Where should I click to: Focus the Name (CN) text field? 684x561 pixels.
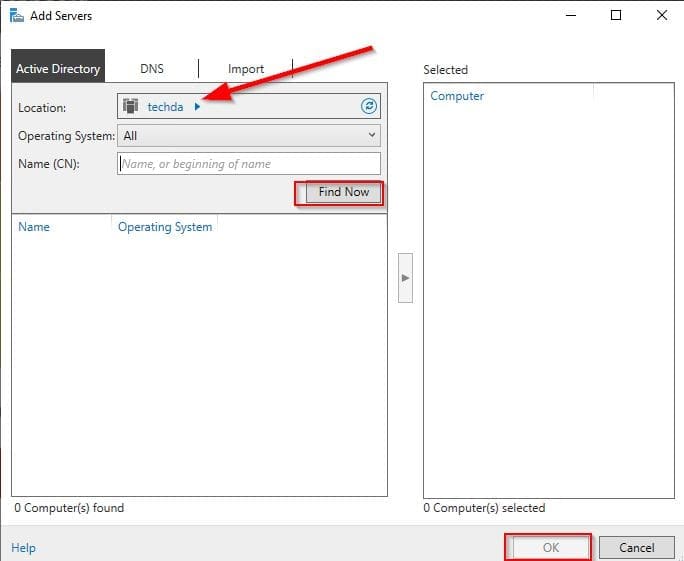248,164
